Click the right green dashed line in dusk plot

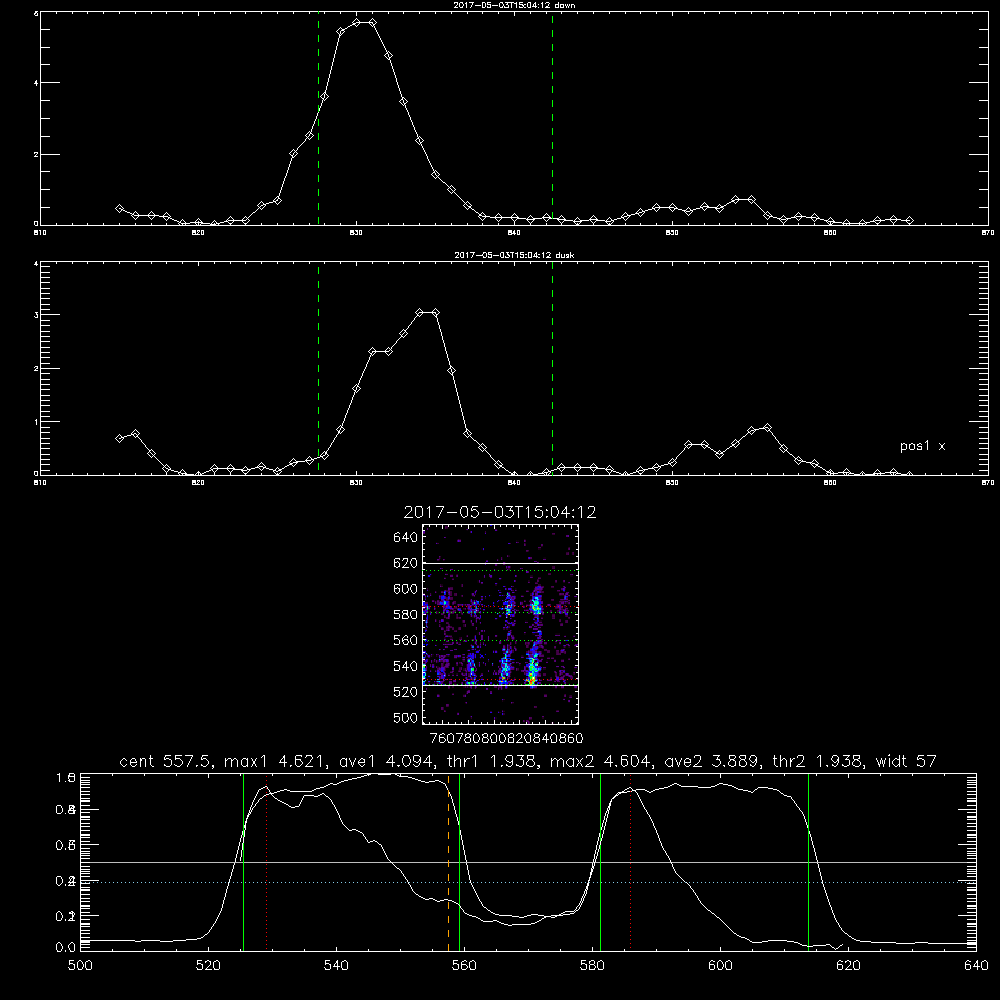pyautogui.click(x=553, y=368)
